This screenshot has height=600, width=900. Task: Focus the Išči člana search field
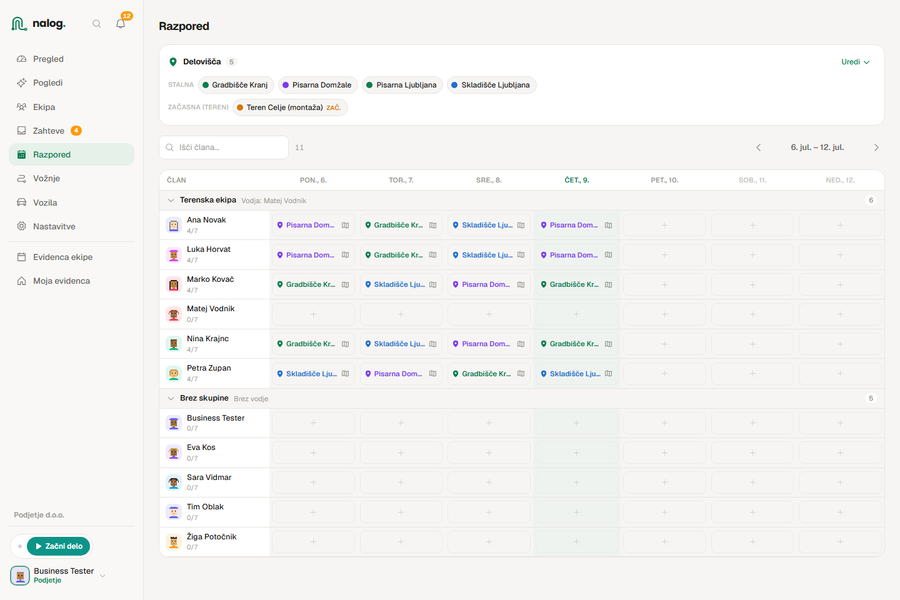click(224, 148)
